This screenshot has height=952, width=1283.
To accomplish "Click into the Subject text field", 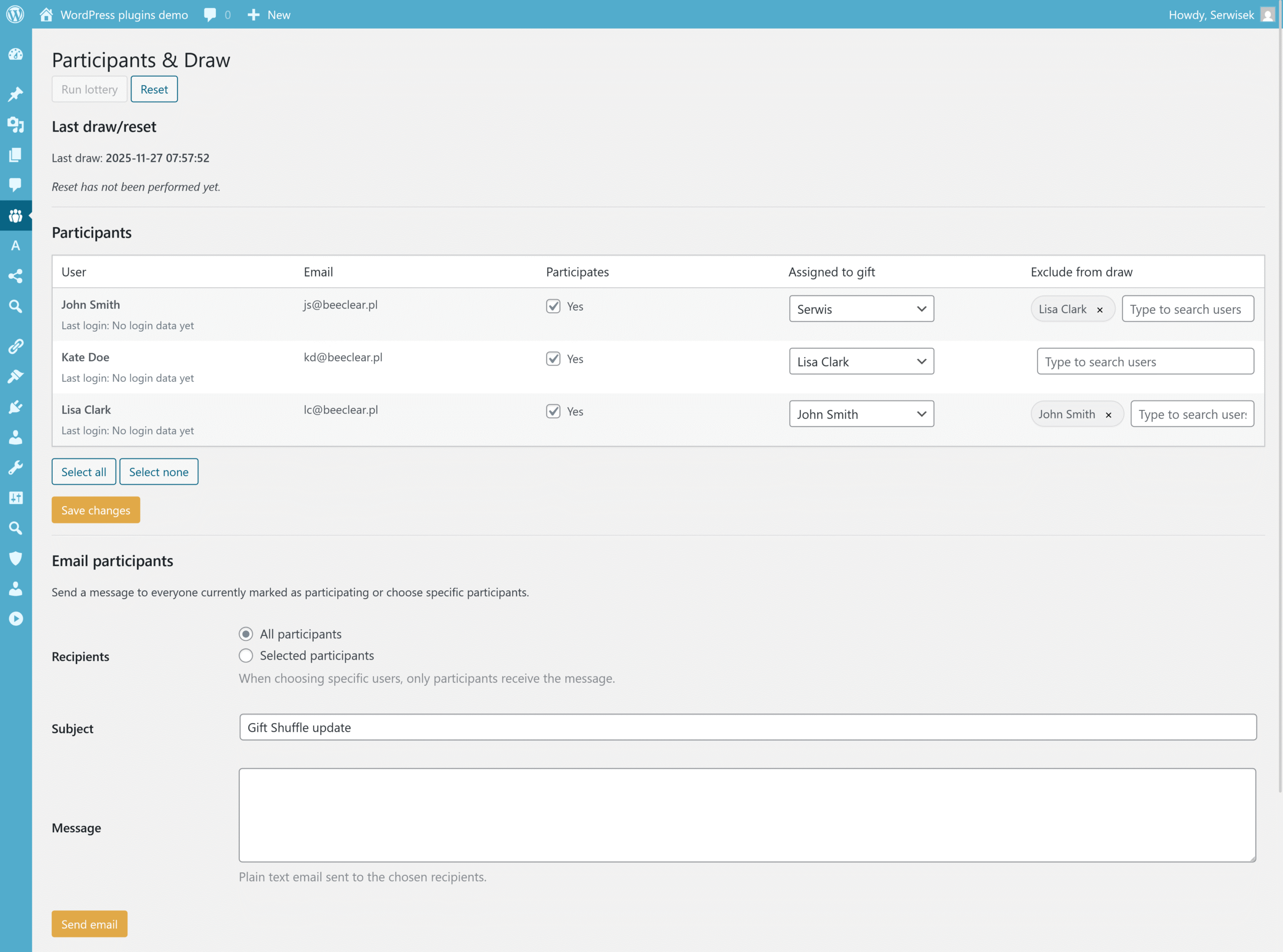I will 748,727.
